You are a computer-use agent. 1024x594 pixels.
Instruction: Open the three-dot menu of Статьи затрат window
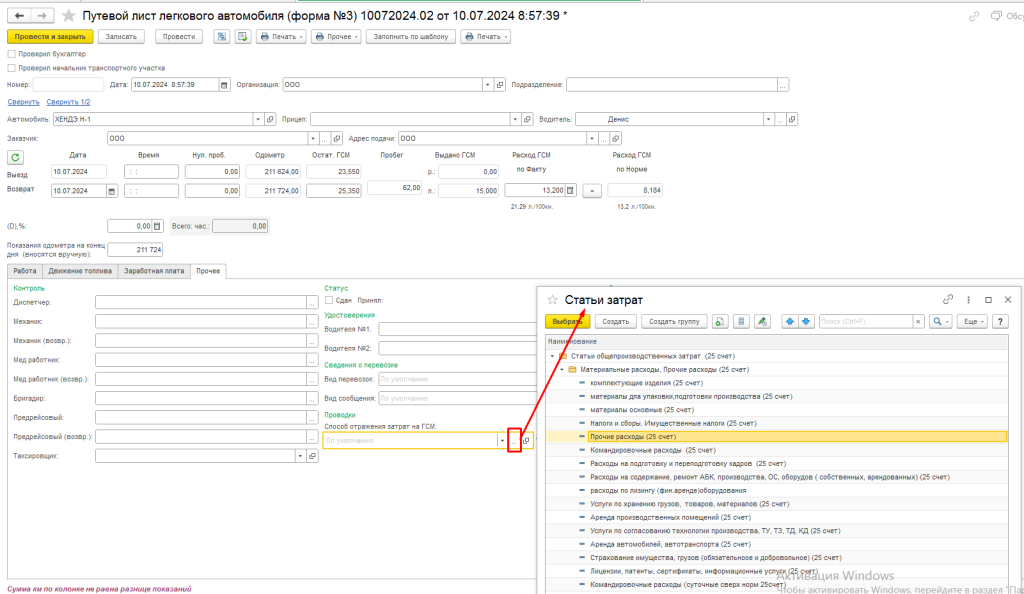click(x=968, y=300)
